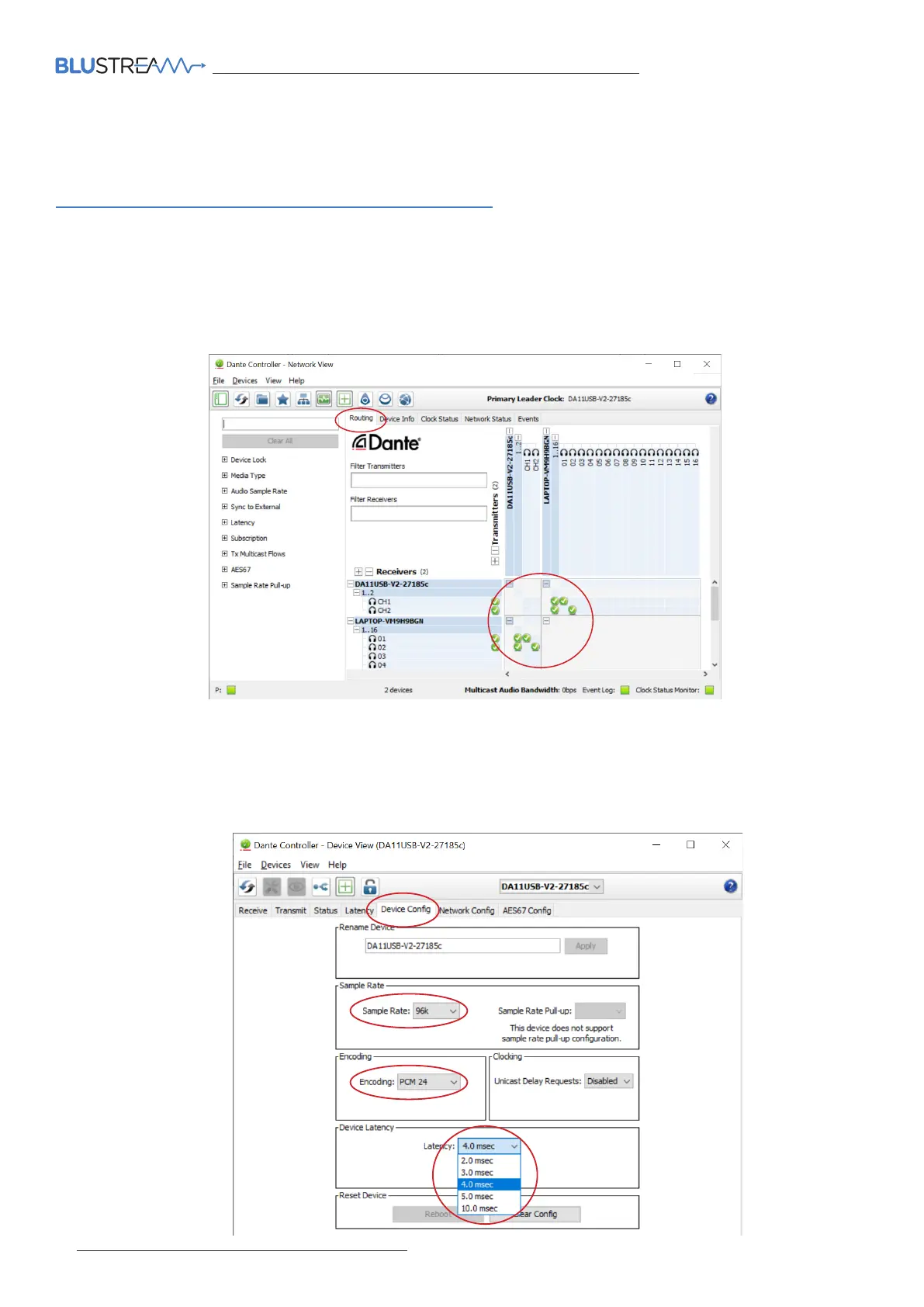This screenshot has width=924, height=1307.
Task: Click the refresh arrows icon in Device View
Action: 247,886
